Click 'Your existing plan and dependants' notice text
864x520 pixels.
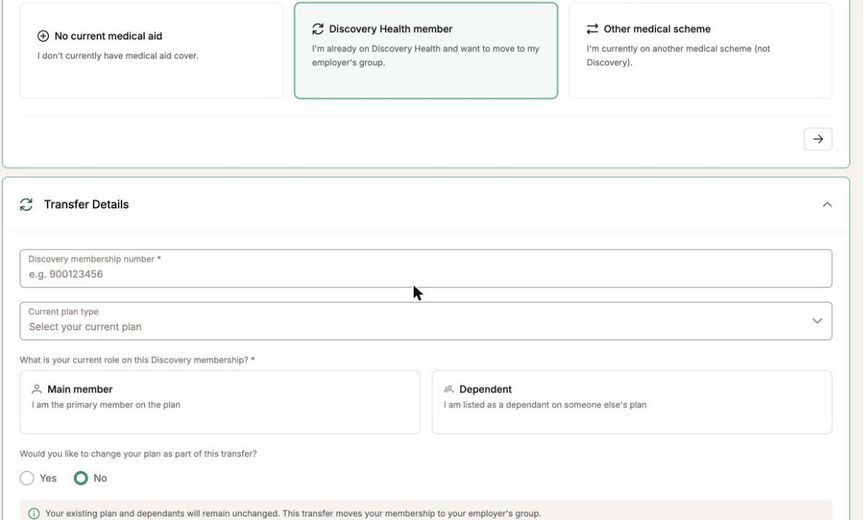[293, 513]
